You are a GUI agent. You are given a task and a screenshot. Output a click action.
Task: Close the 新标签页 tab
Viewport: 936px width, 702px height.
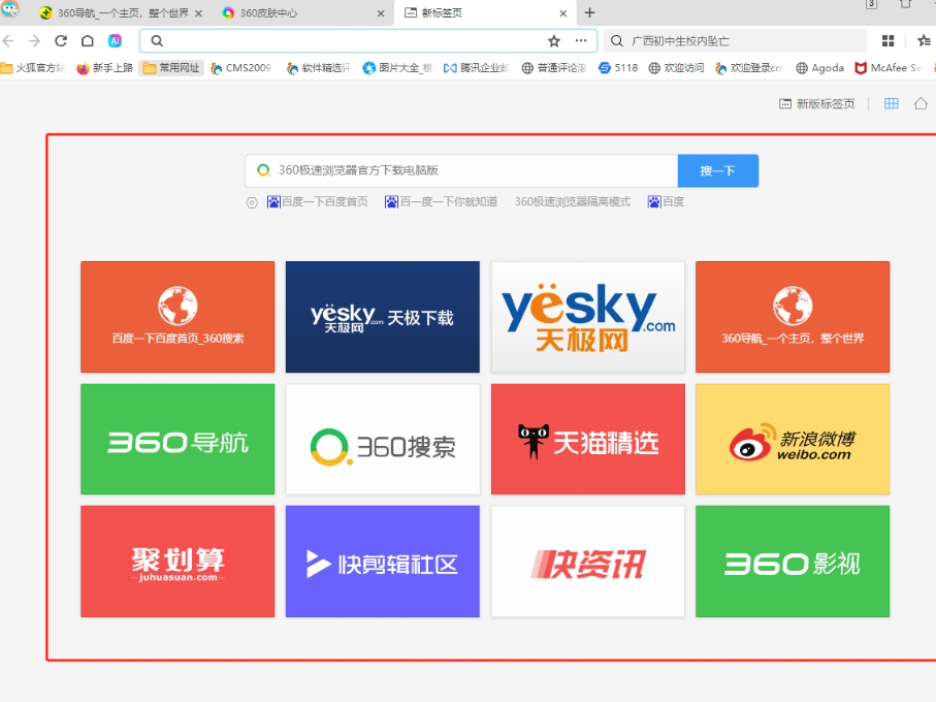[563, 13]
